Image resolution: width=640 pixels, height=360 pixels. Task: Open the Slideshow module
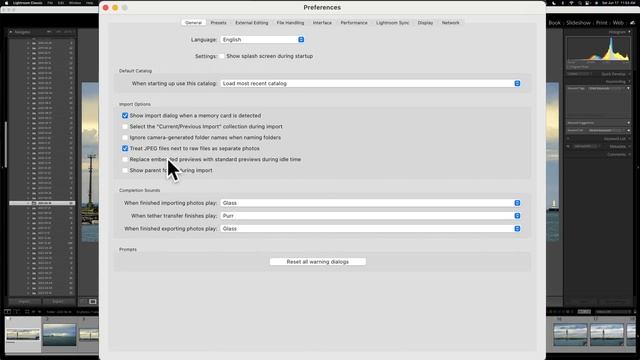(x=578, y=23)
